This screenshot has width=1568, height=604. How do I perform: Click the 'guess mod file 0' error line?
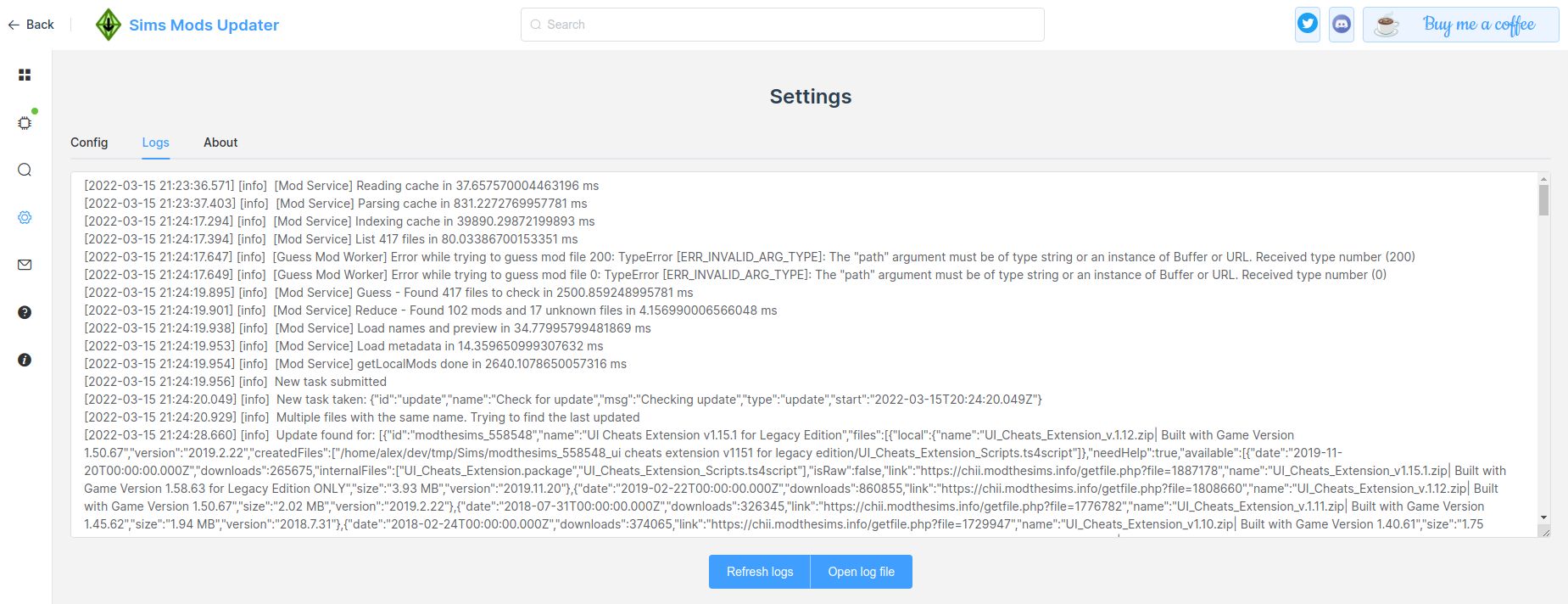735,275
